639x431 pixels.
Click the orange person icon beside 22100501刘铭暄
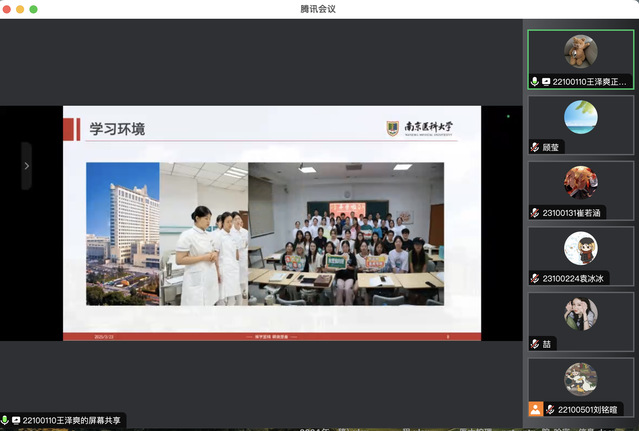point(536,409)
